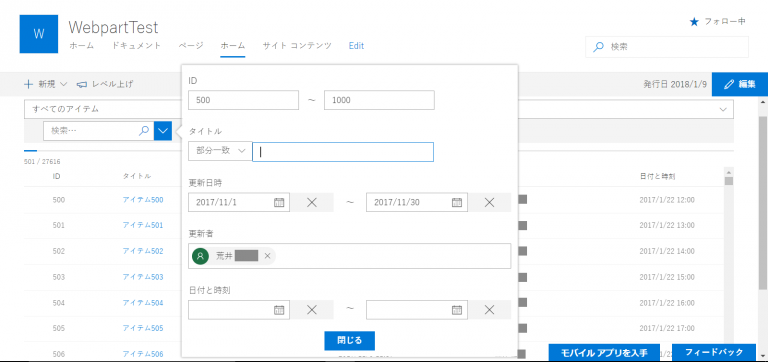The width and height of the screenshot is (768, 362).
Task: Click the ID column header
Action: click(x=57, y=176)
